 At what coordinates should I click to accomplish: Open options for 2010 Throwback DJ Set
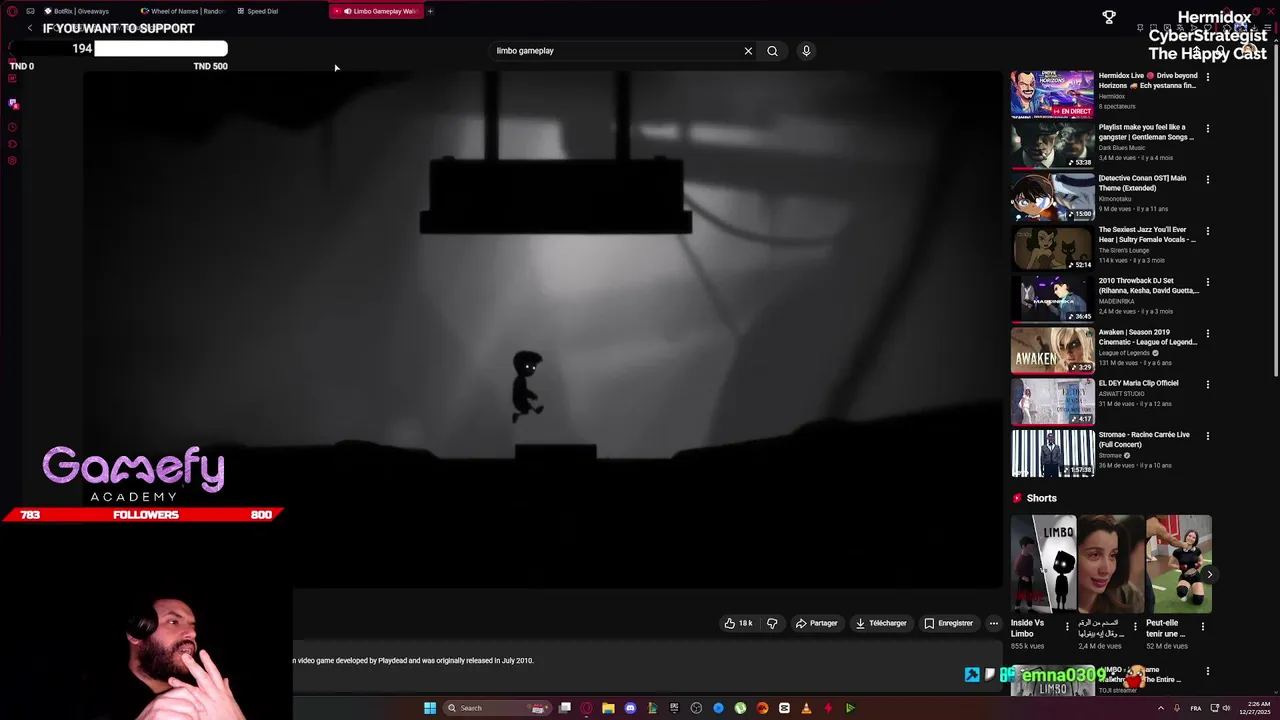[x=1207, y=282]
